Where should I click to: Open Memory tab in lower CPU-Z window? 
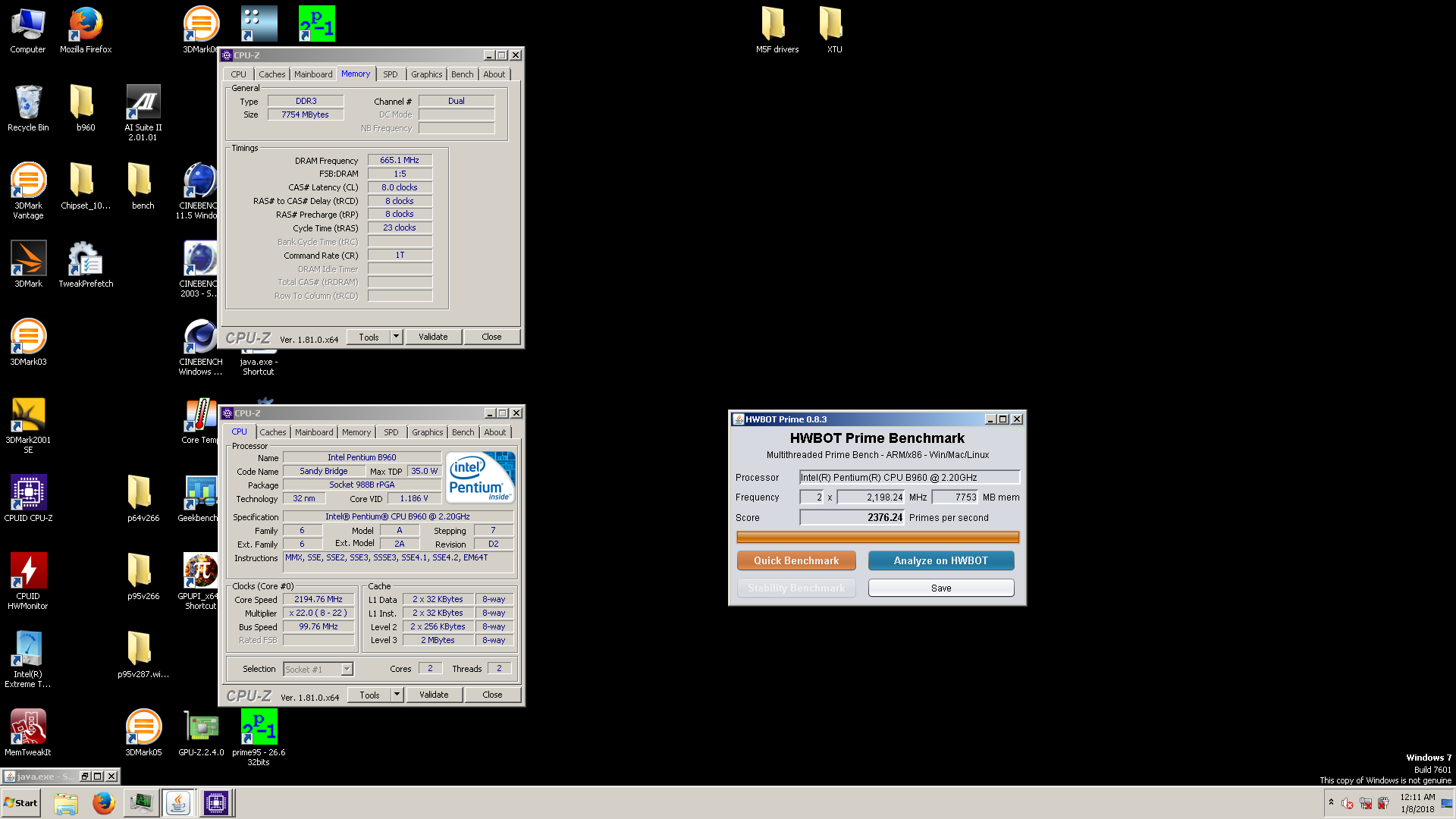click(x=356, y=432)
